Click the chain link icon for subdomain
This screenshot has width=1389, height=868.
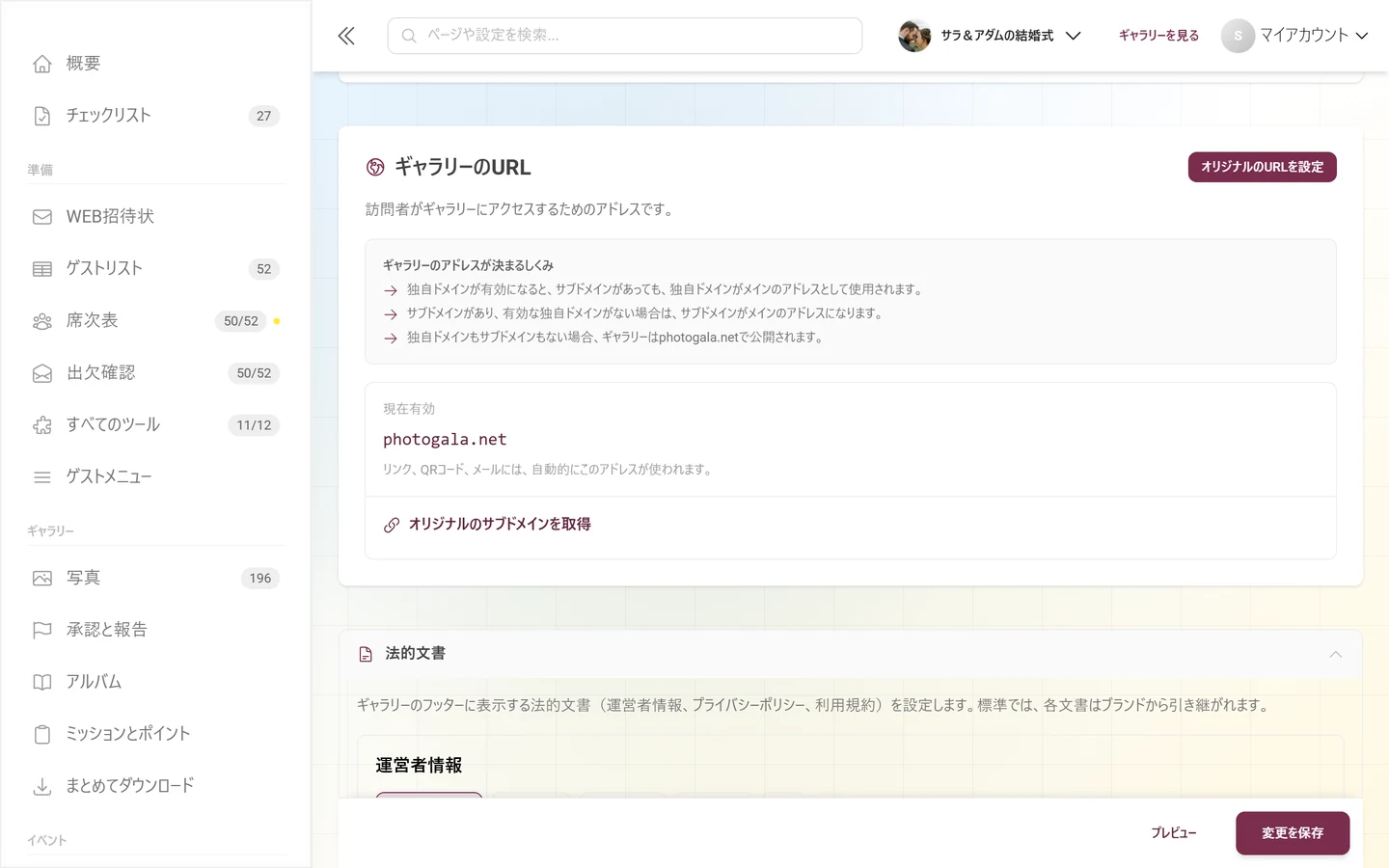[x=392, y=525]
